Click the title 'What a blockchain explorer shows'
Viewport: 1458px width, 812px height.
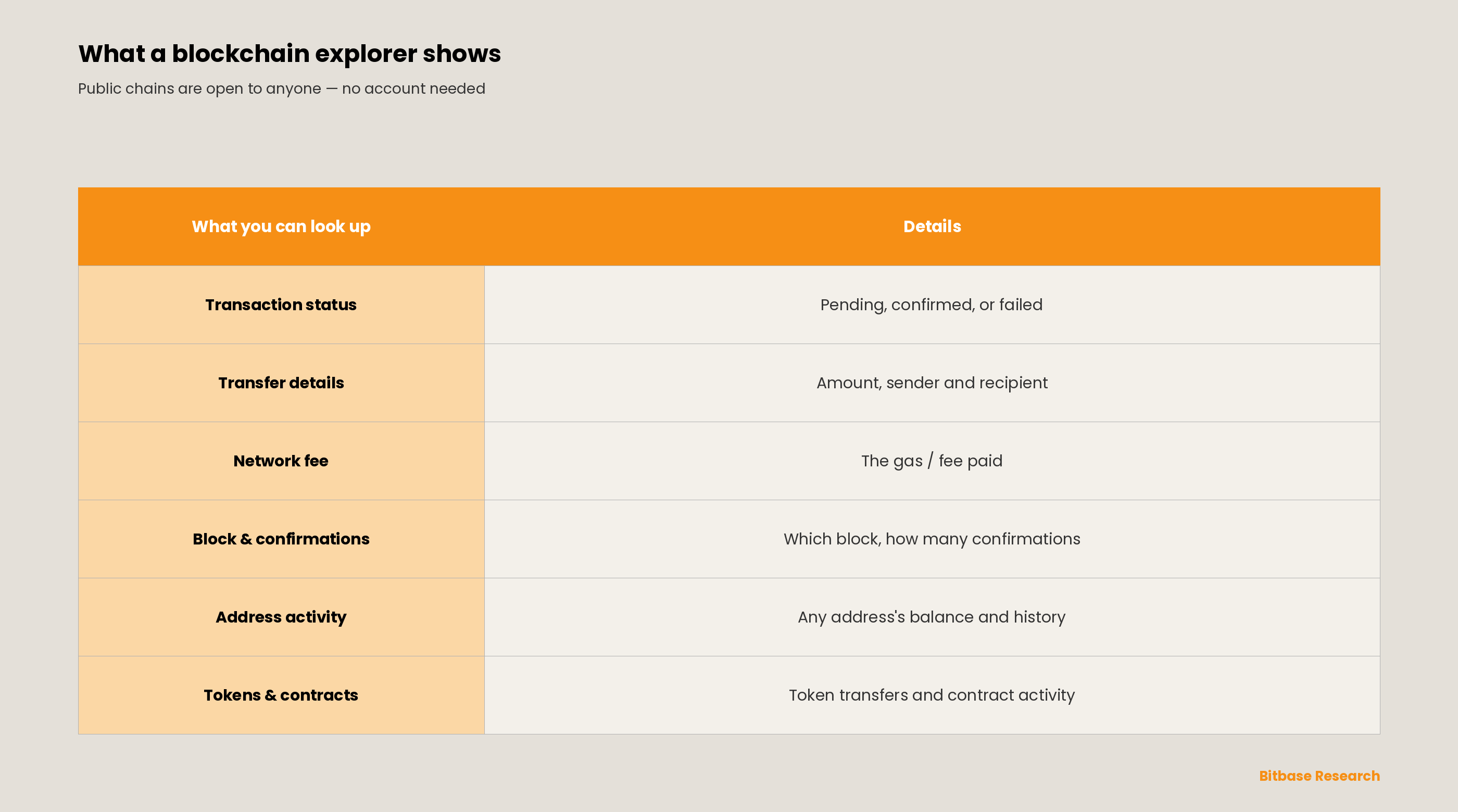(289, 54)
